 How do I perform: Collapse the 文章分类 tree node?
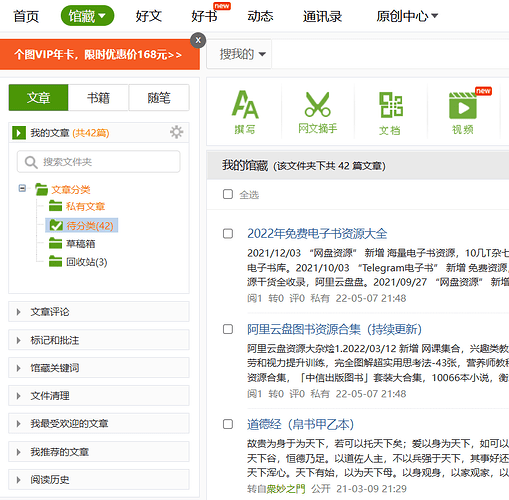[x=22, y=188]
